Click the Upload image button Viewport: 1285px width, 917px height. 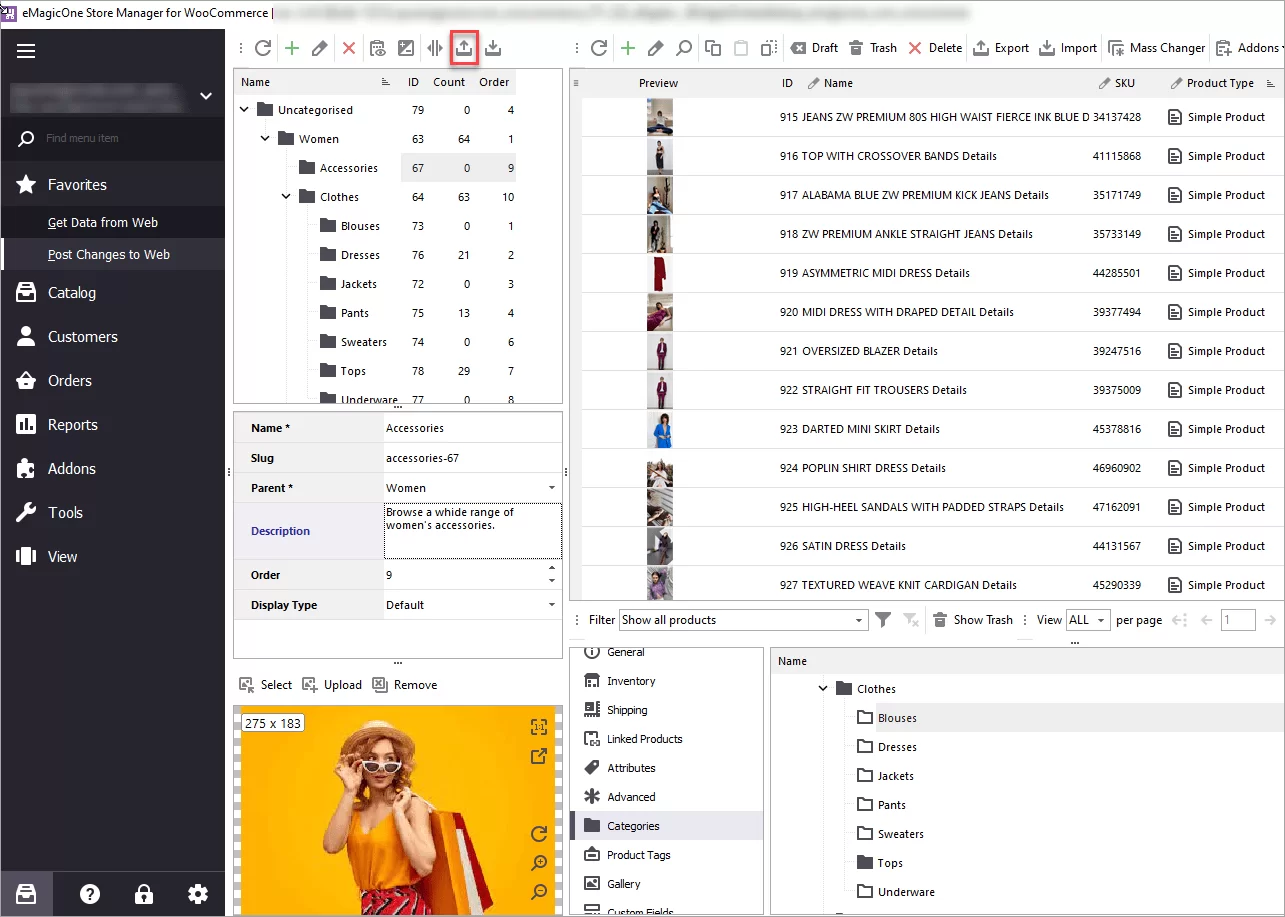click(332, 684)
